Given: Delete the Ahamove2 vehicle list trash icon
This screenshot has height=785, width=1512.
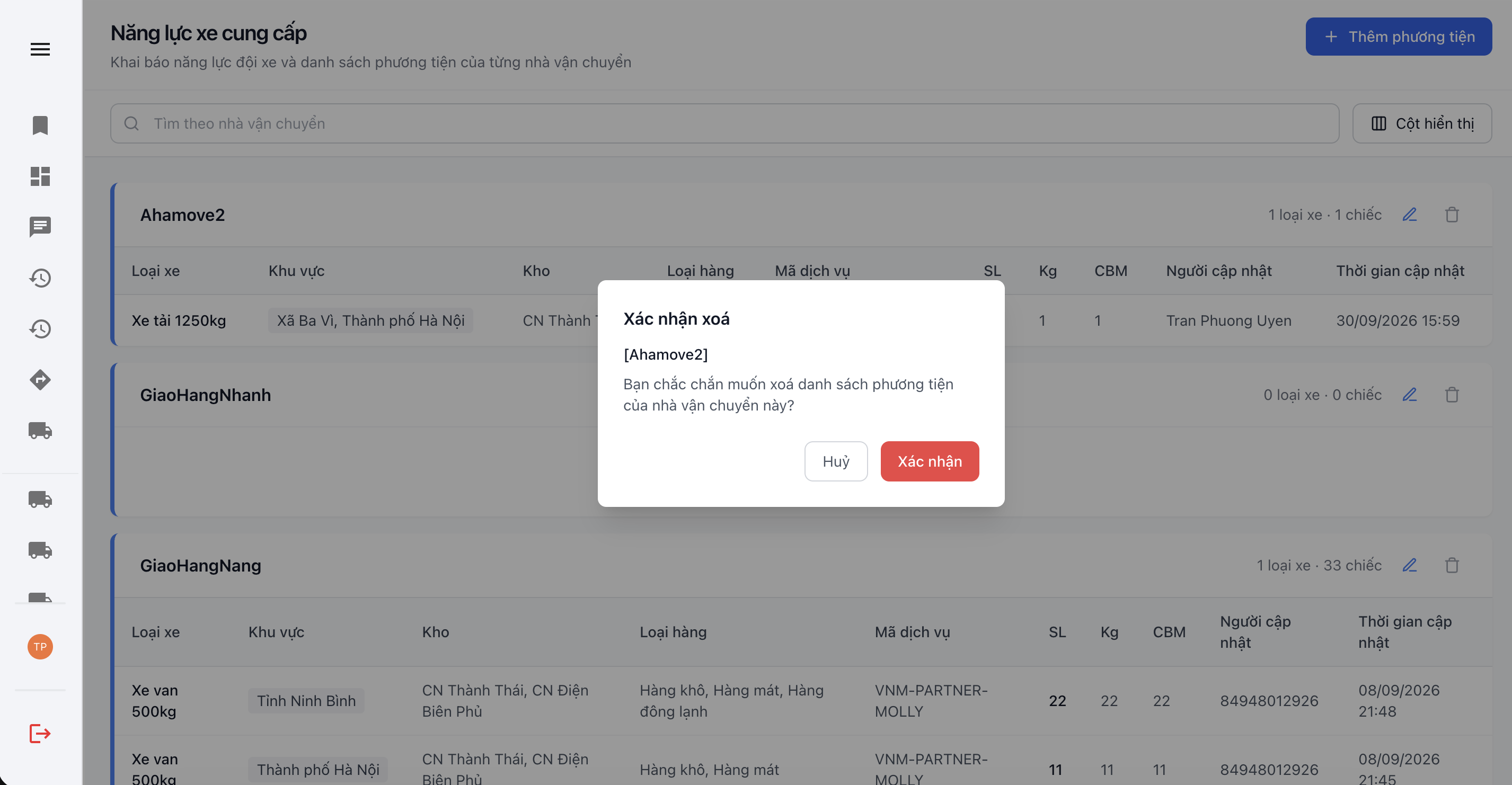Looking at the screenshot, I should 1452,215.
